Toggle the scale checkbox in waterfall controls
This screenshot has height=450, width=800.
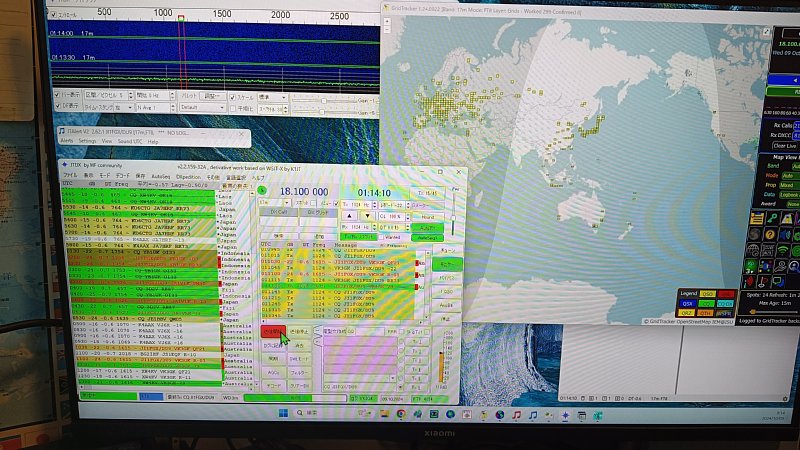coord(232,97)
